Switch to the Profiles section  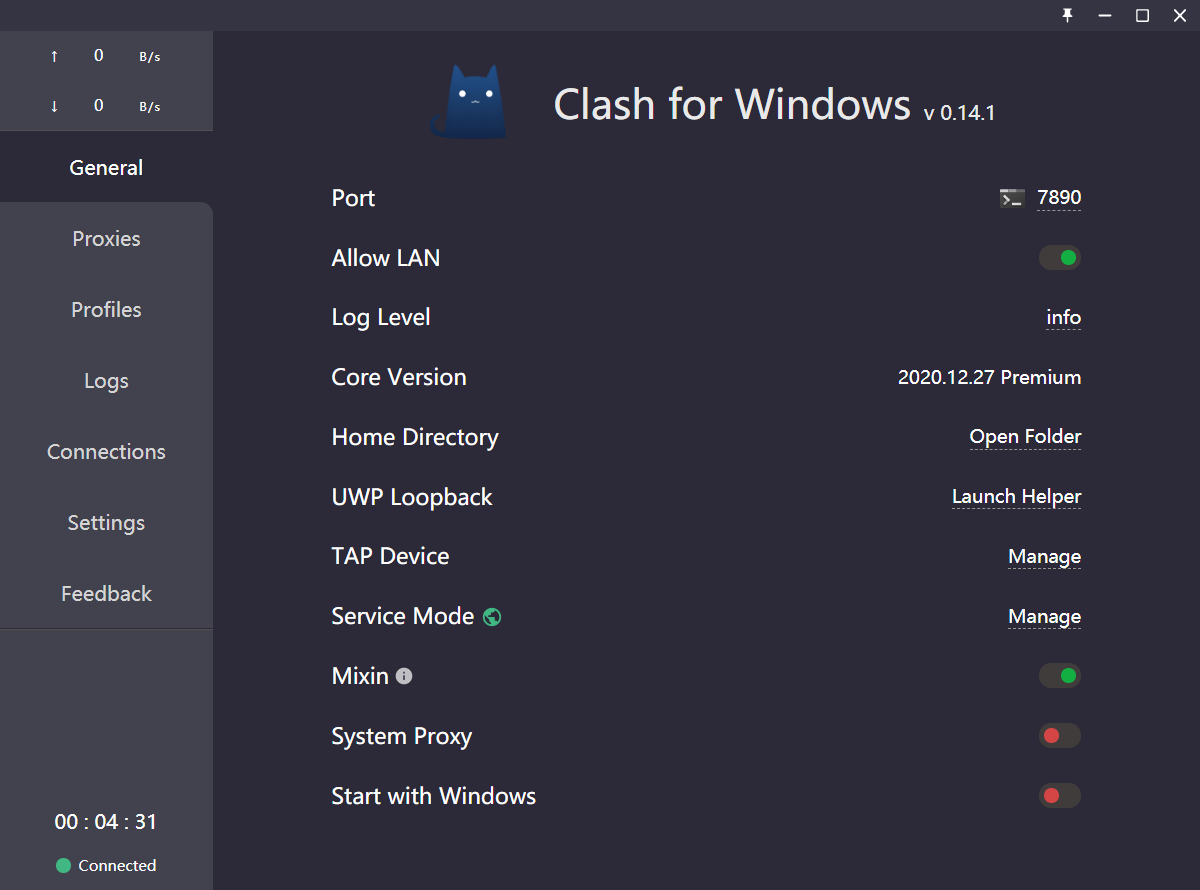(x=106, y=310)
